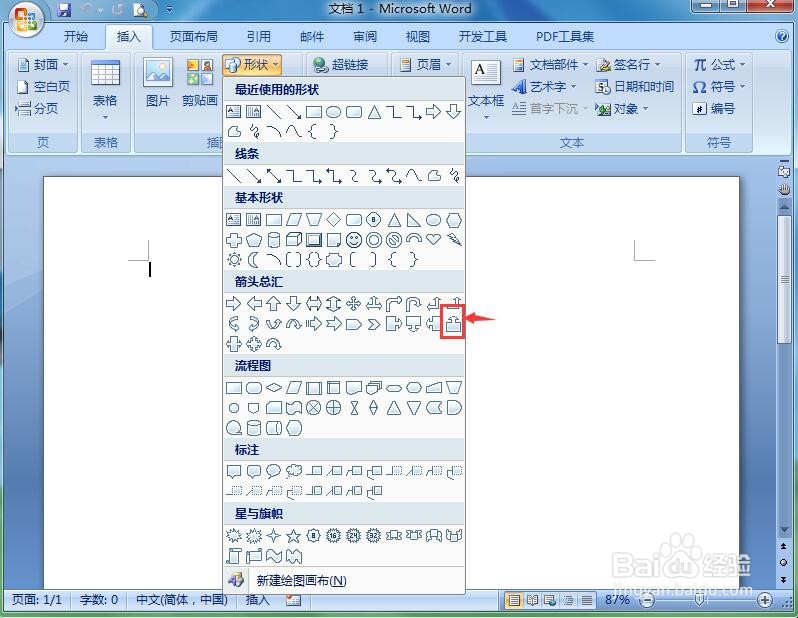Pick the heart shape in basic shapes
The image size is (798, 618).
click(x=433, y=239)
